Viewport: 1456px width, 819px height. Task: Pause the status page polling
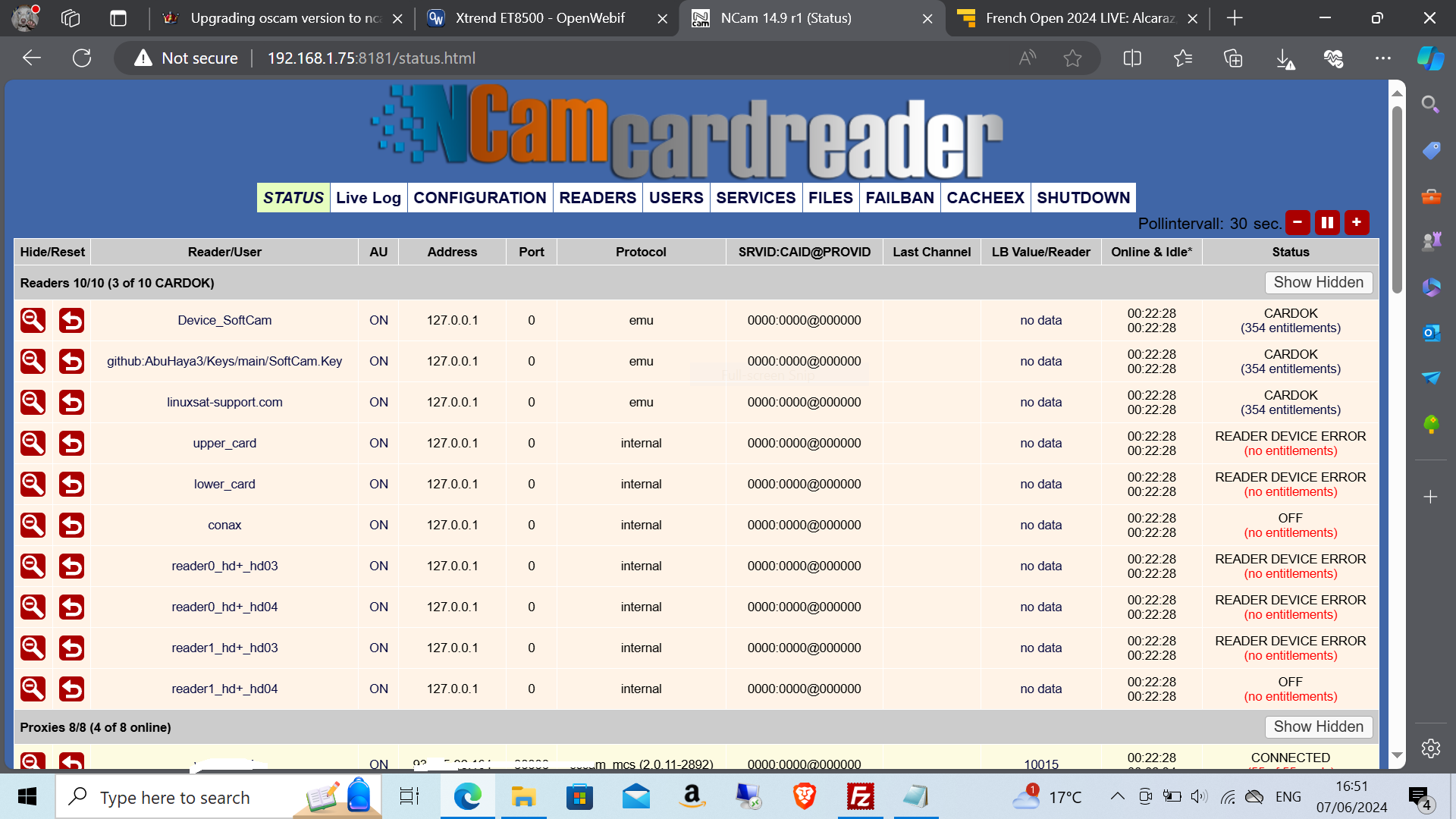[x=1327, y=222]
